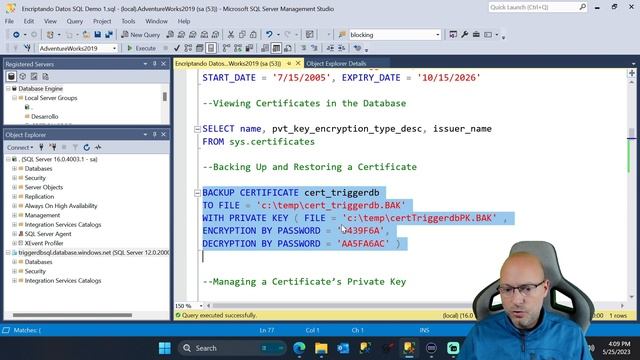Click the Save file icon
The width and height of the screenshot is (640, 360).
point(98,35)
